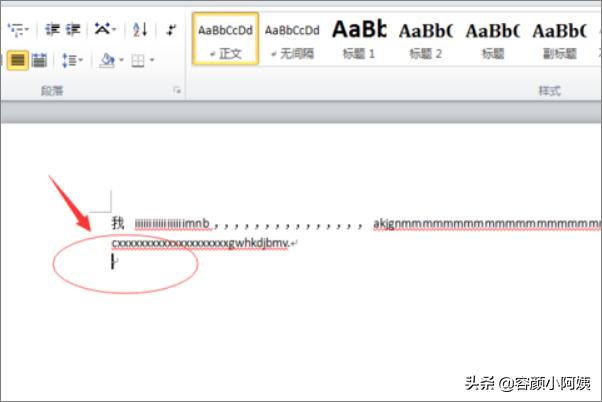602x402 pixels.
Task: Expand the shading color dropdown arrow
Action: tap(122, 61)
